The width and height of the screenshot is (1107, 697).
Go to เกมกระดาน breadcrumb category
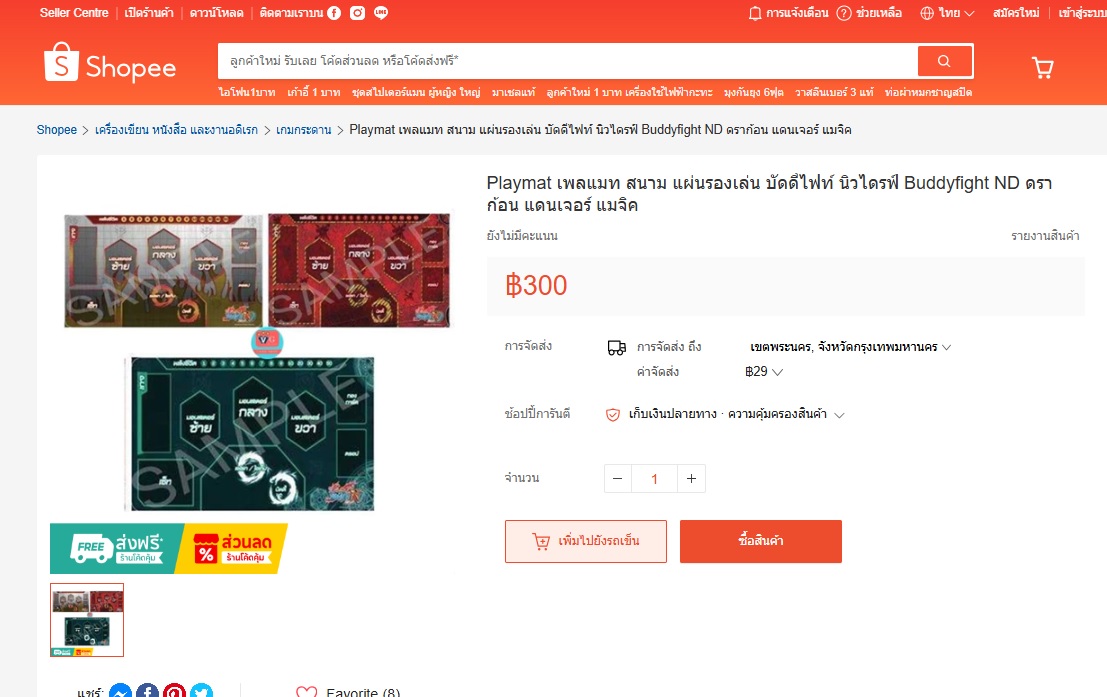[304, 130]
